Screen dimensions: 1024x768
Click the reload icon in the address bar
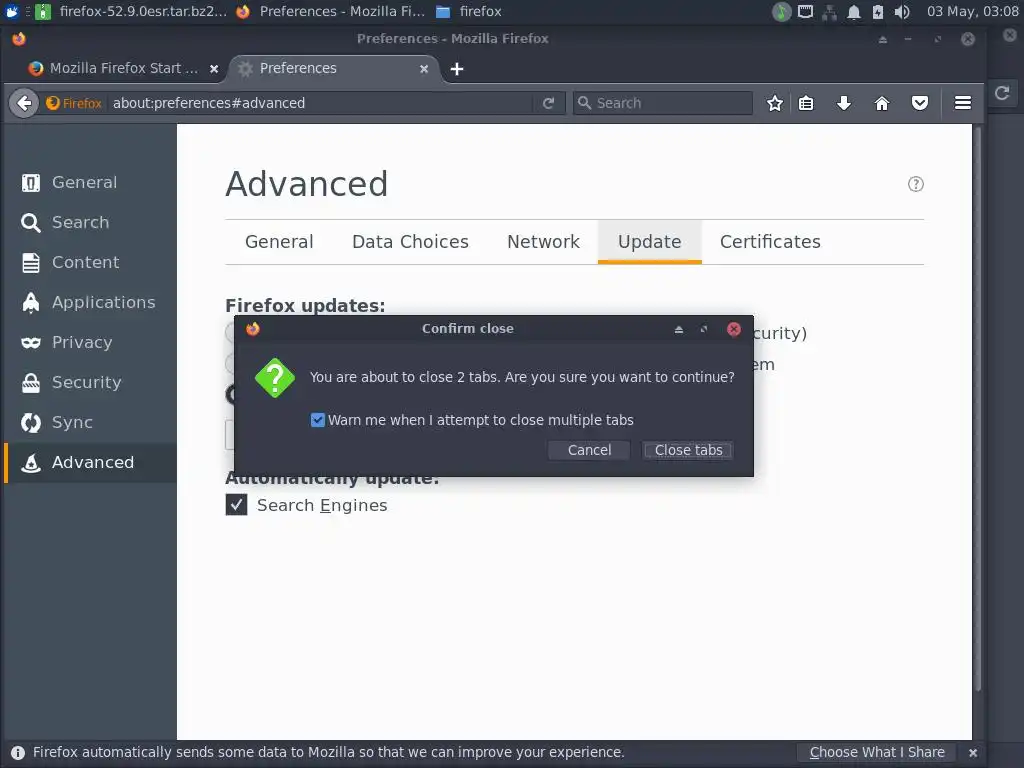click(549, 103)
